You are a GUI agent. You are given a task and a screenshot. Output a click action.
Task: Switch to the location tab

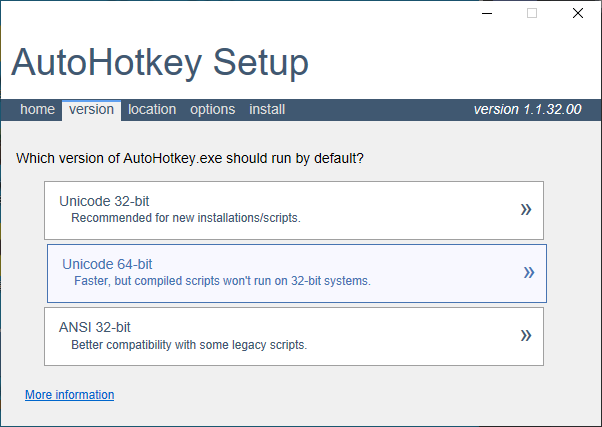[x=152, y=109]
